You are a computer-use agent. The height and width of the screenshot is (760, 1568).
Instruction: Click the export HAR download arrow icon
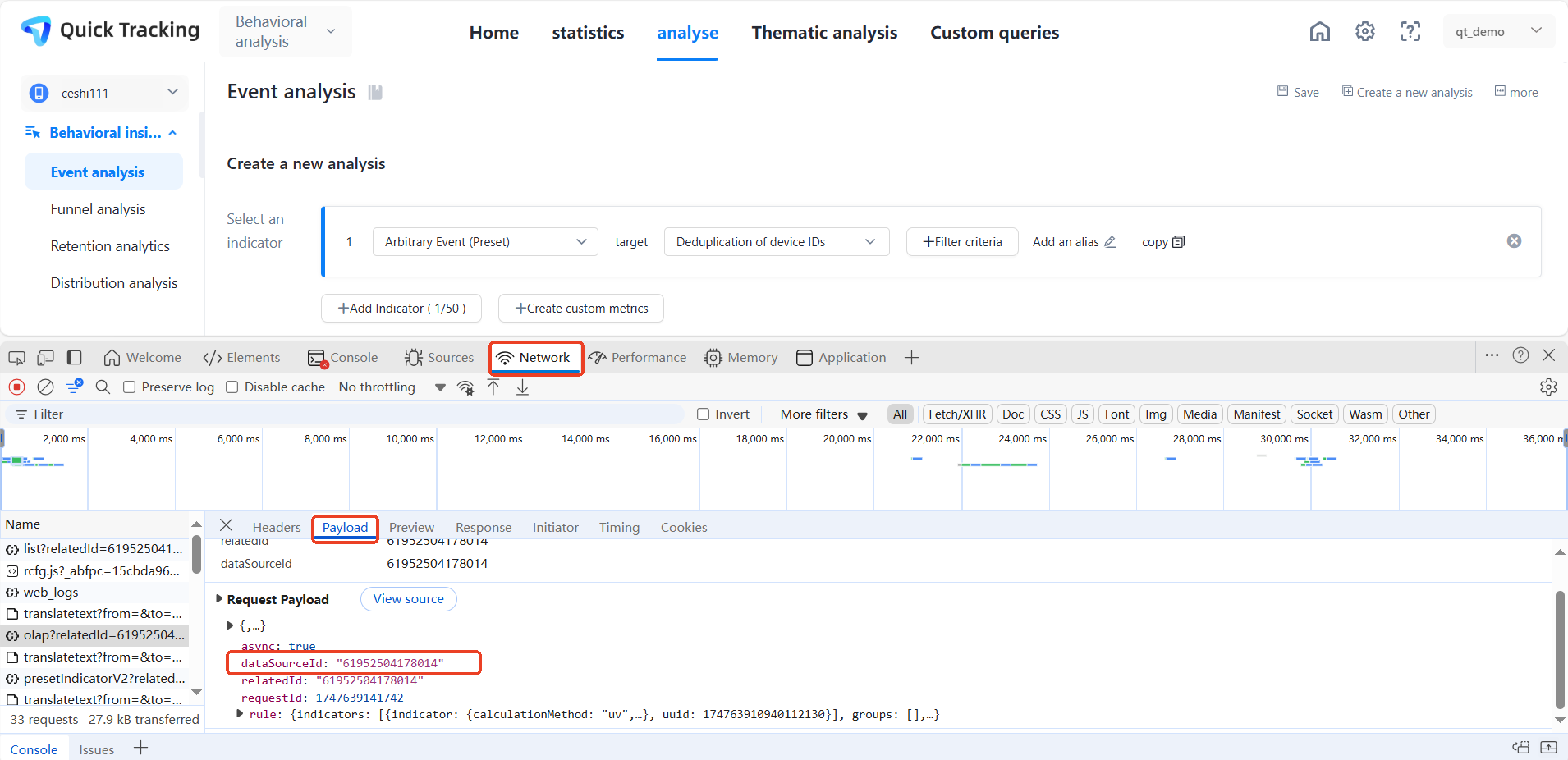coord(522,387)
